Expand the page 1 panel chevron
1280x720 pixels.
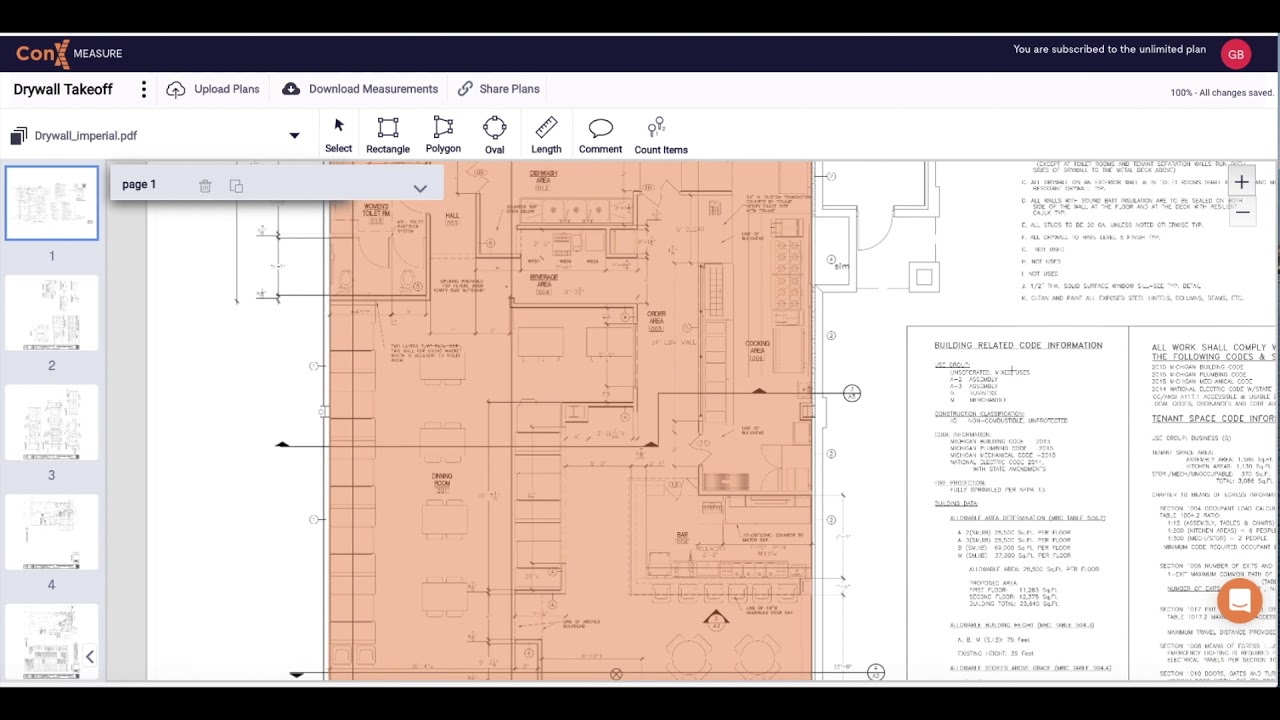[420, 188]
